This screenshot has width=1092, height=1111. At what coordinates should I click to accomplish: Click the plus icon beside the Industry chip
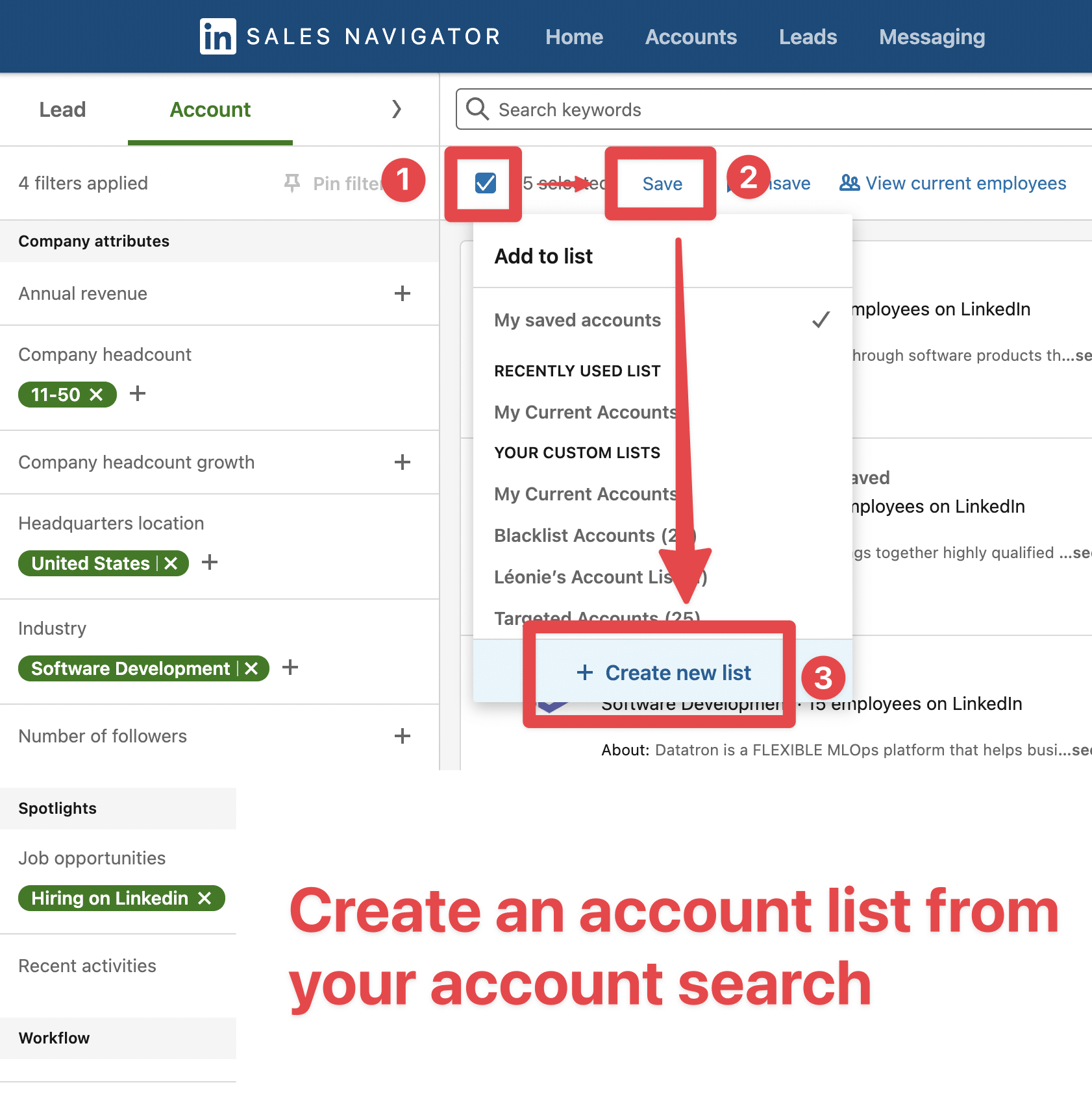[x=290, y=666]
